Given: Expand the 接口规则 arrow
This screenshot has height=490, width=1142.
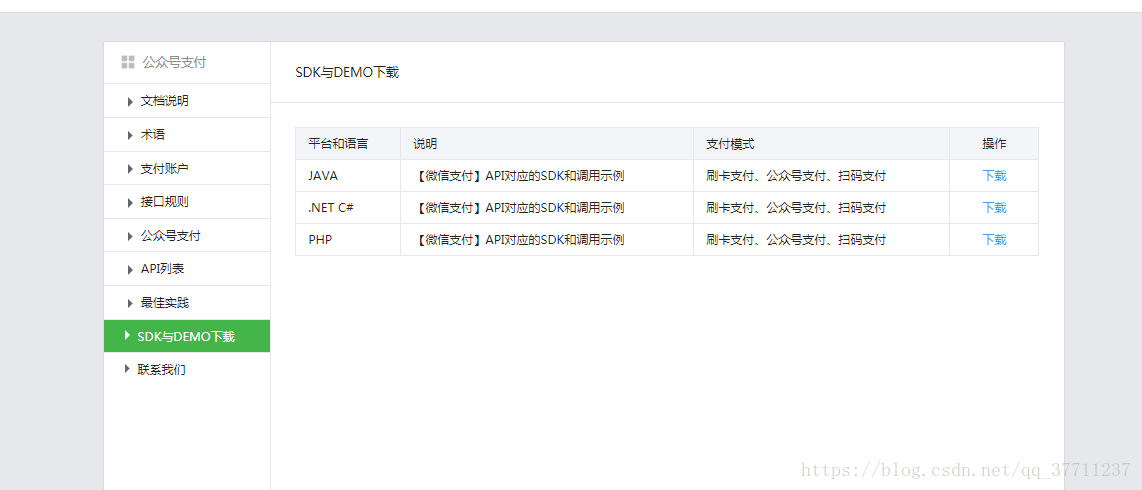Looking at the screenshot, I should (130, 202).
